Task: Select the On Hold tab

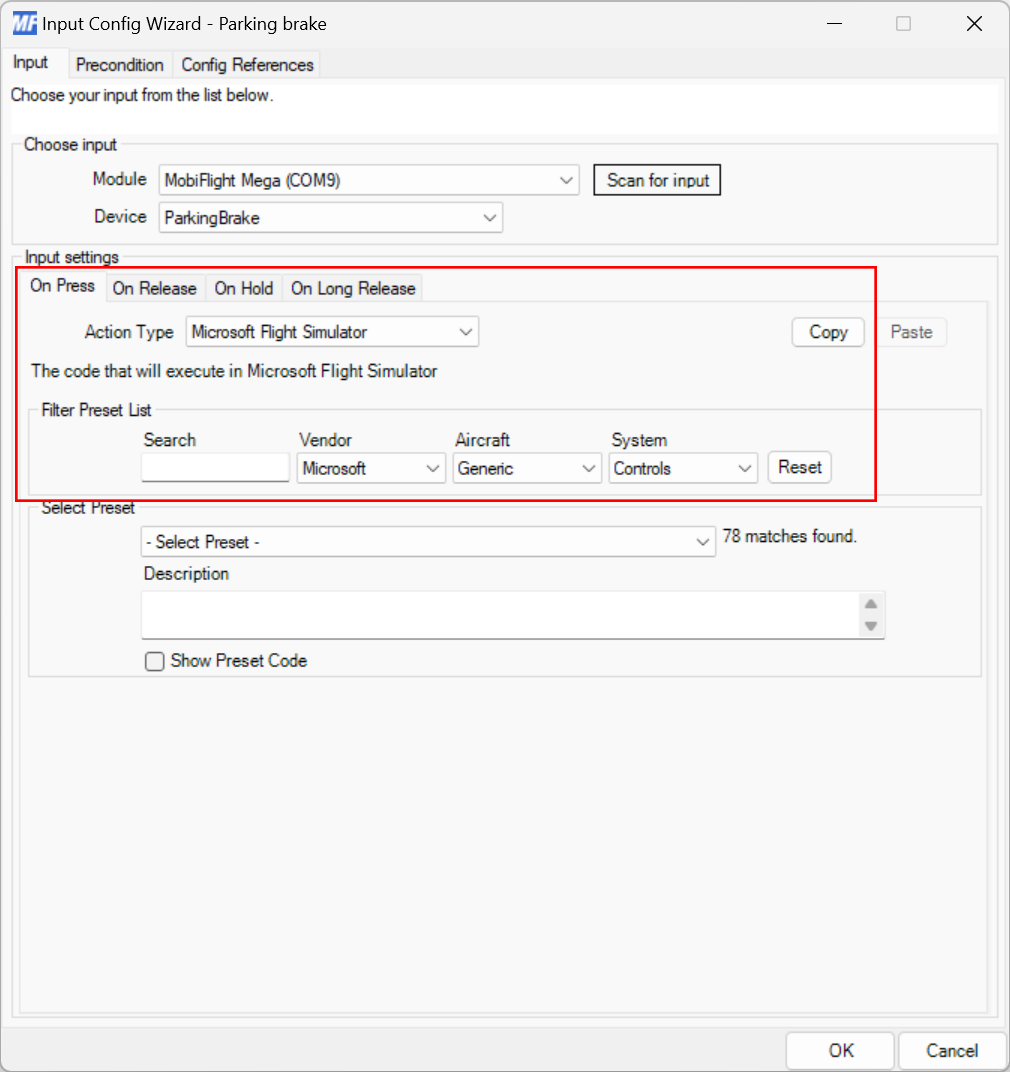Action: pyautogui.click(x=243, y=288)
